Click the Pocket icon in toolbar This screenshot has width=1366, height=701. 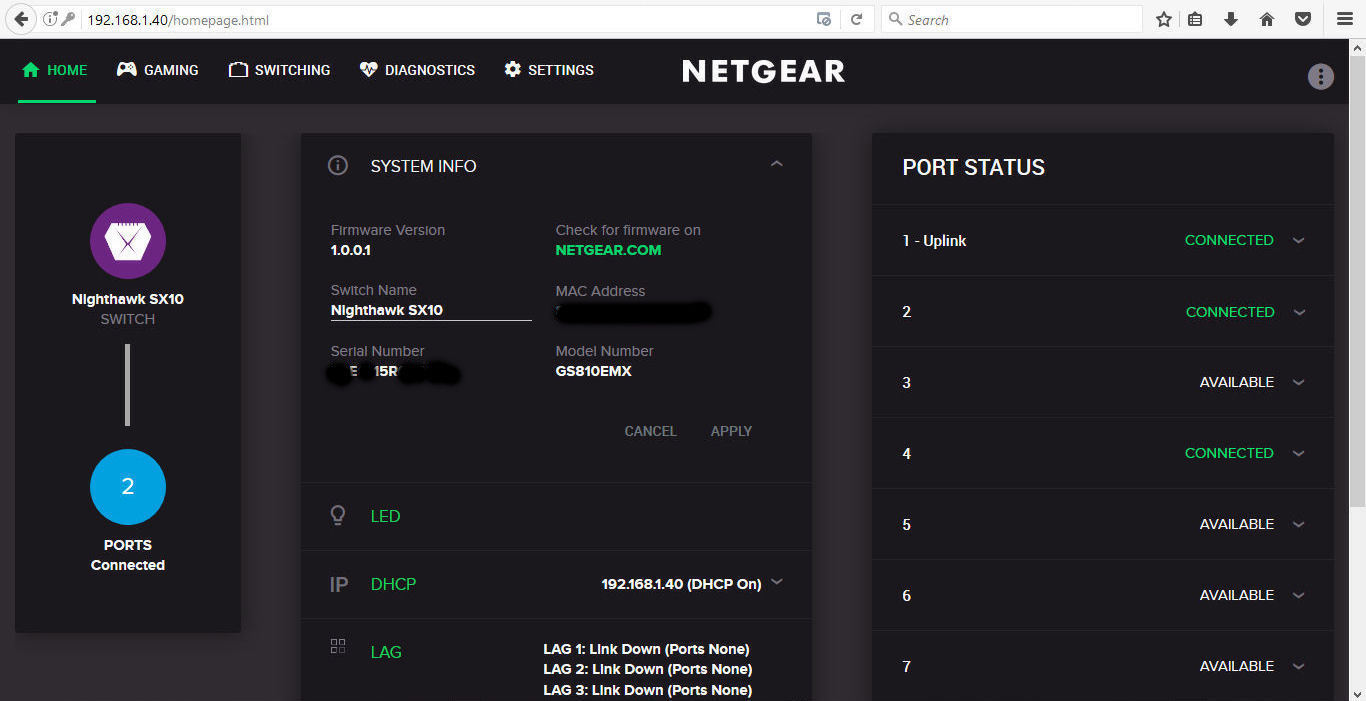click(x=1303, y=19)
